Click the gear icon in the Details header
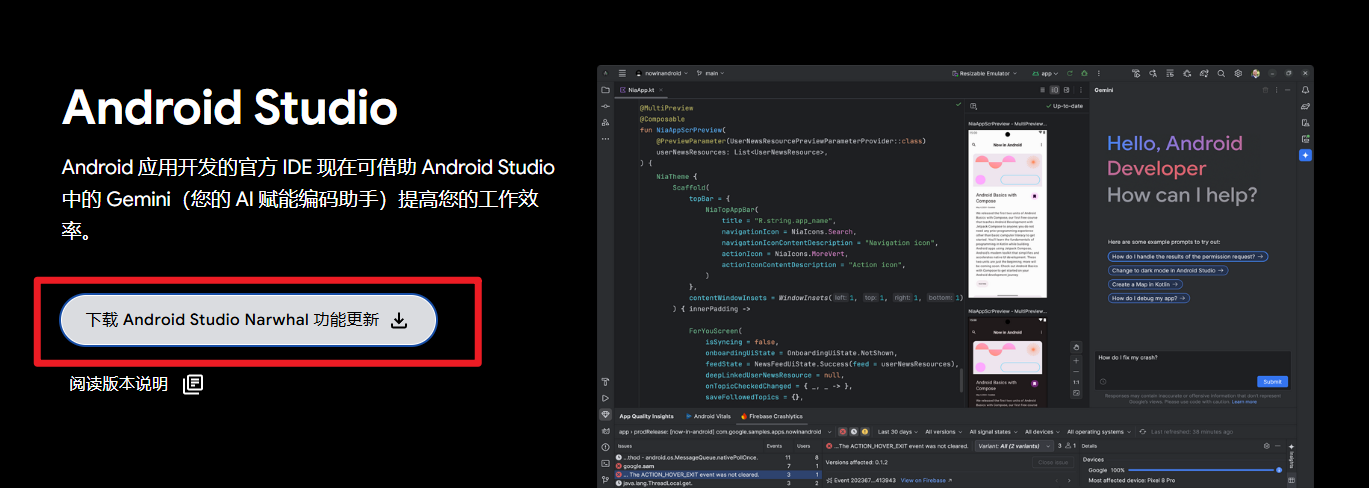 click(1267, 446)
